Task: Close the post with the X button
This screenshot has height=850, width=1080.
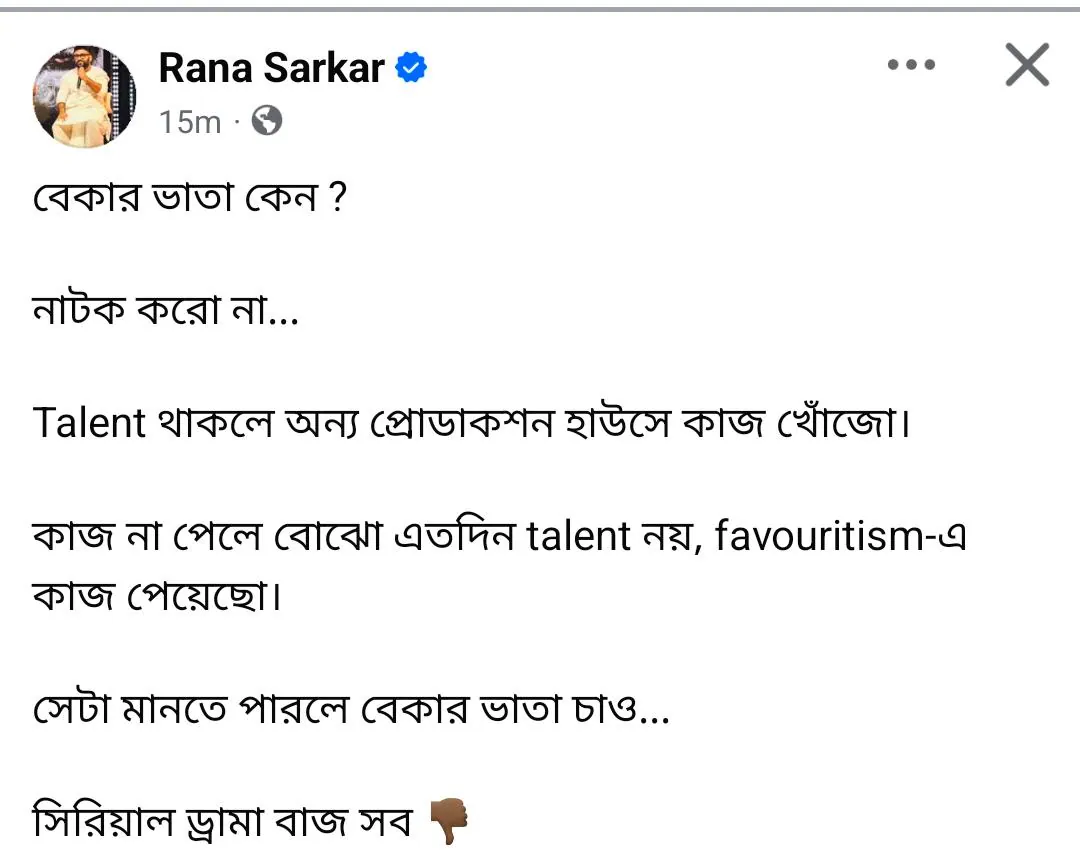Action: [x=1026, y=64]
